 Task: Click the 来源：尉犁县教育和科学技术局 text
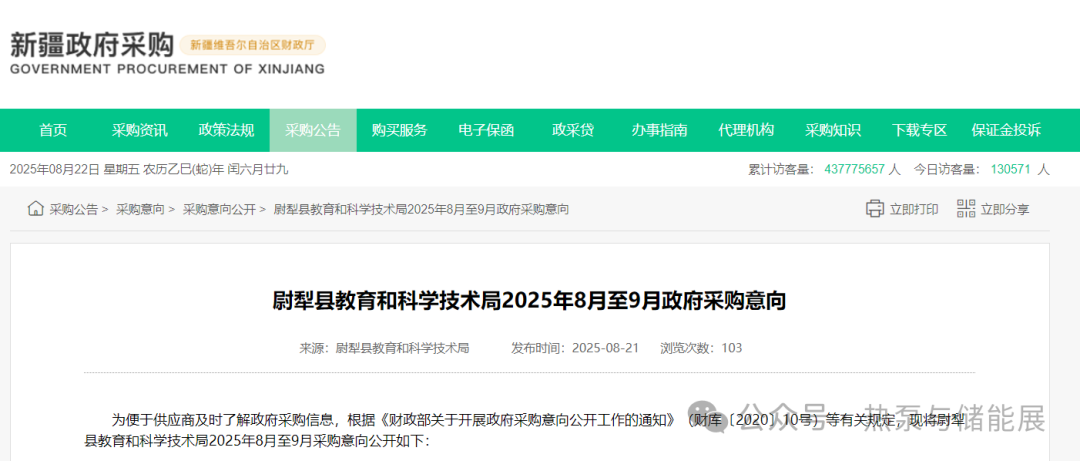click(384, 348)
